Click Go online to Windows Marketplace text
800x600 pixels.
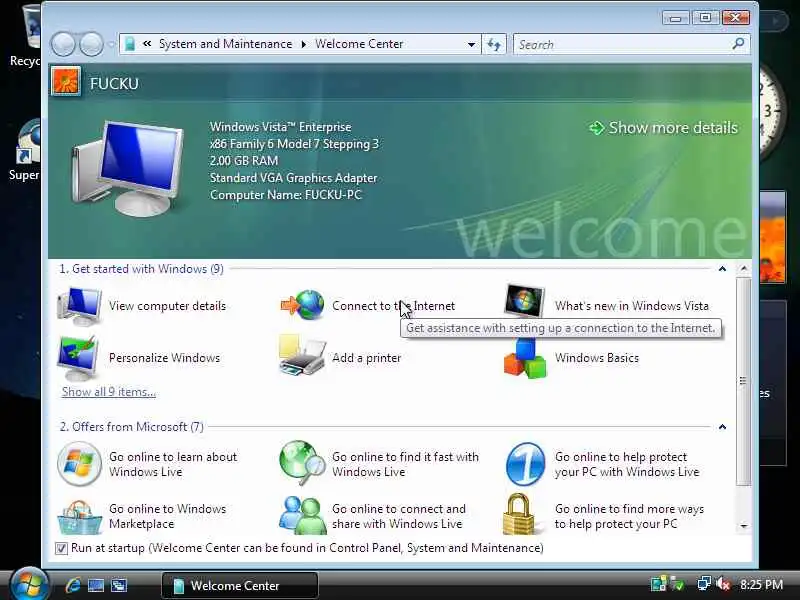coord(167,516)
